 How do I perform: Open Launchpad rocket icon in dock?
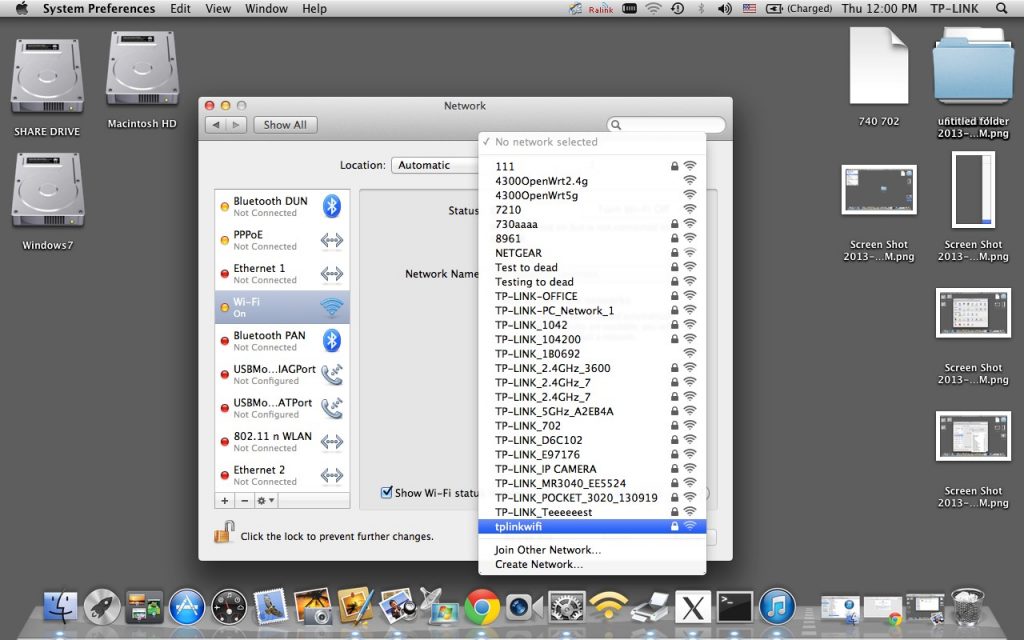pos(103,607)
